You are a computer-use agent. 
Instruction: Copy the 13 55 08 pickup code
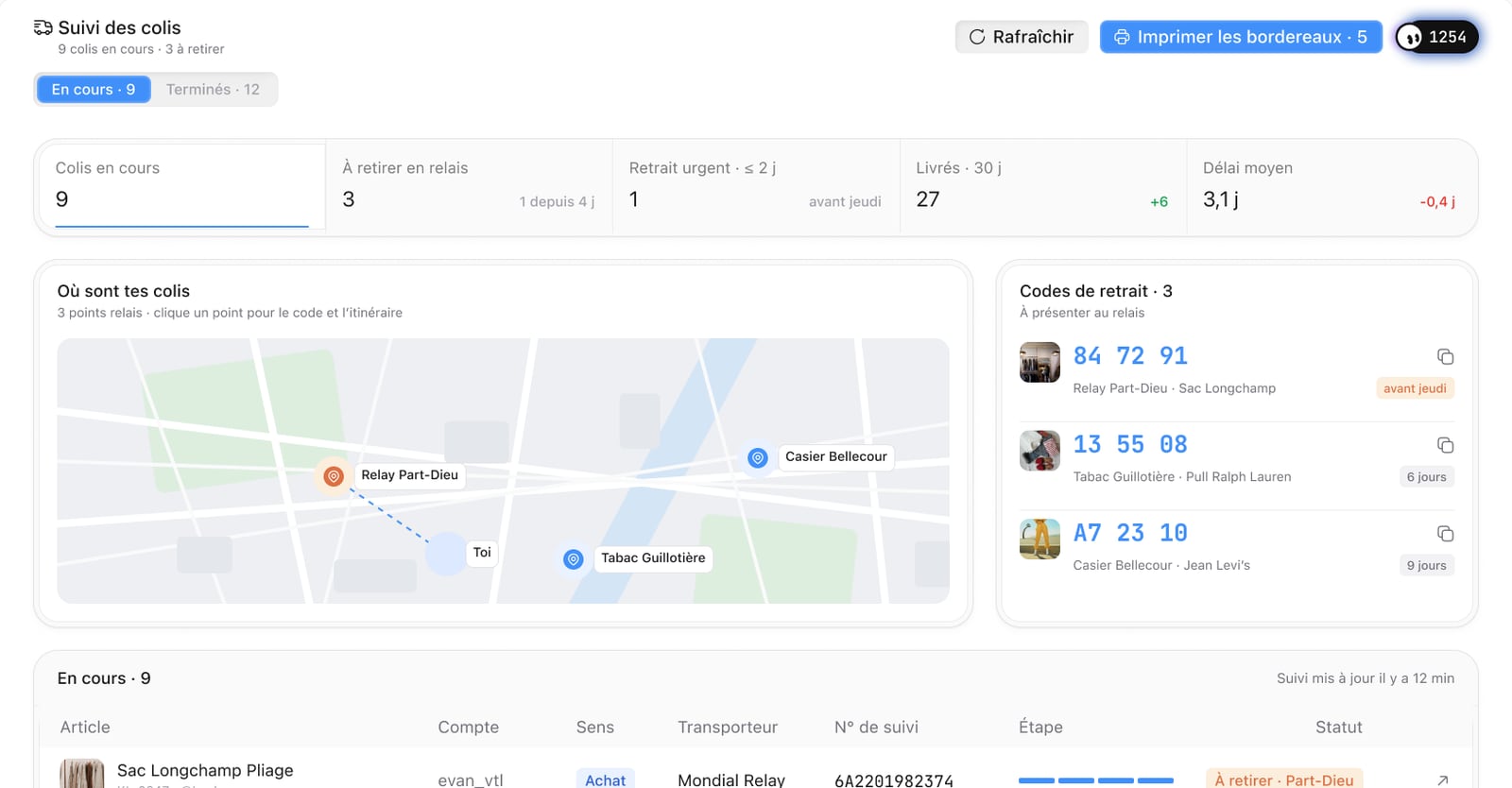click(1445, 445)
